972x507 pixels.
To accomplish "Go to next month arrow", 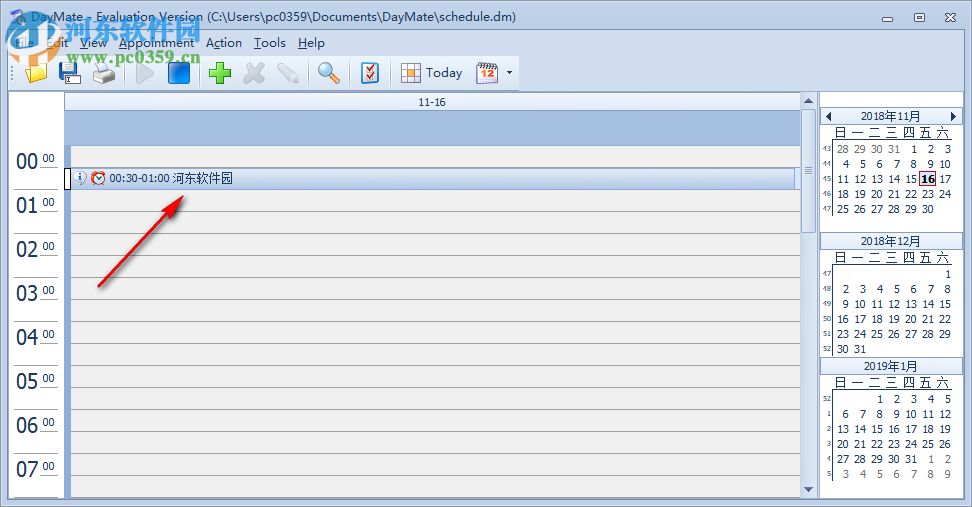I will tap(953, 116).
